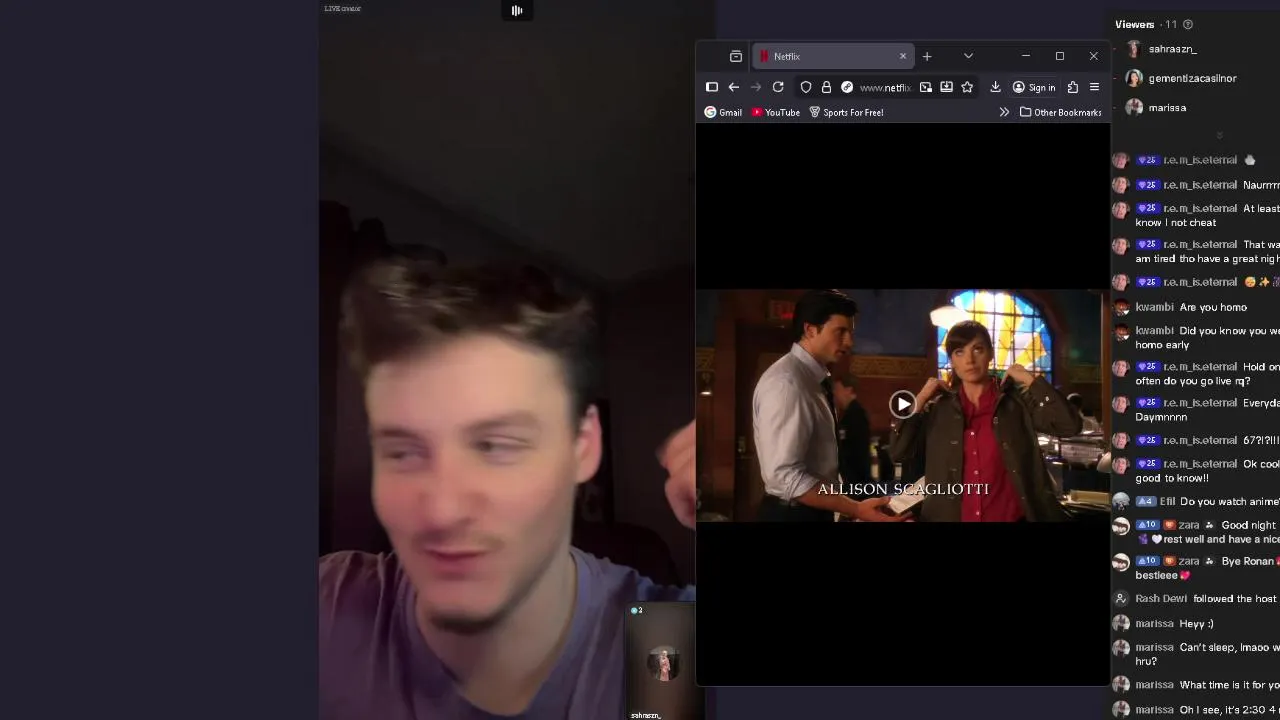Show more bookmarks chevron

pos(1004,112)
